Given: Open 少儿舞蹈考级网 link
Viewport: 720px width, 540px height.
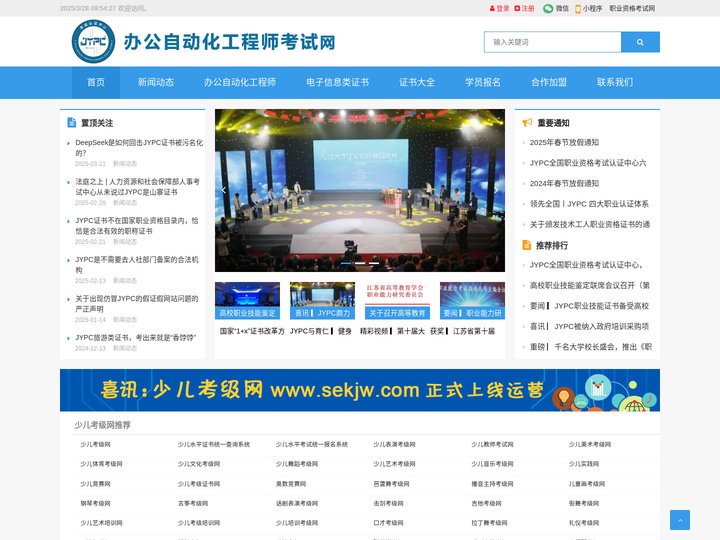Looking at the screenshot, I should click(x=297, y=464).
